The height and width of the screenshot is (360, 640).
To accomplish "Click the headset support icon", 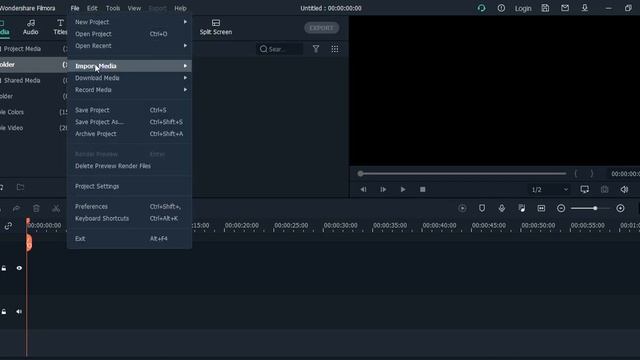I will 482,8.
